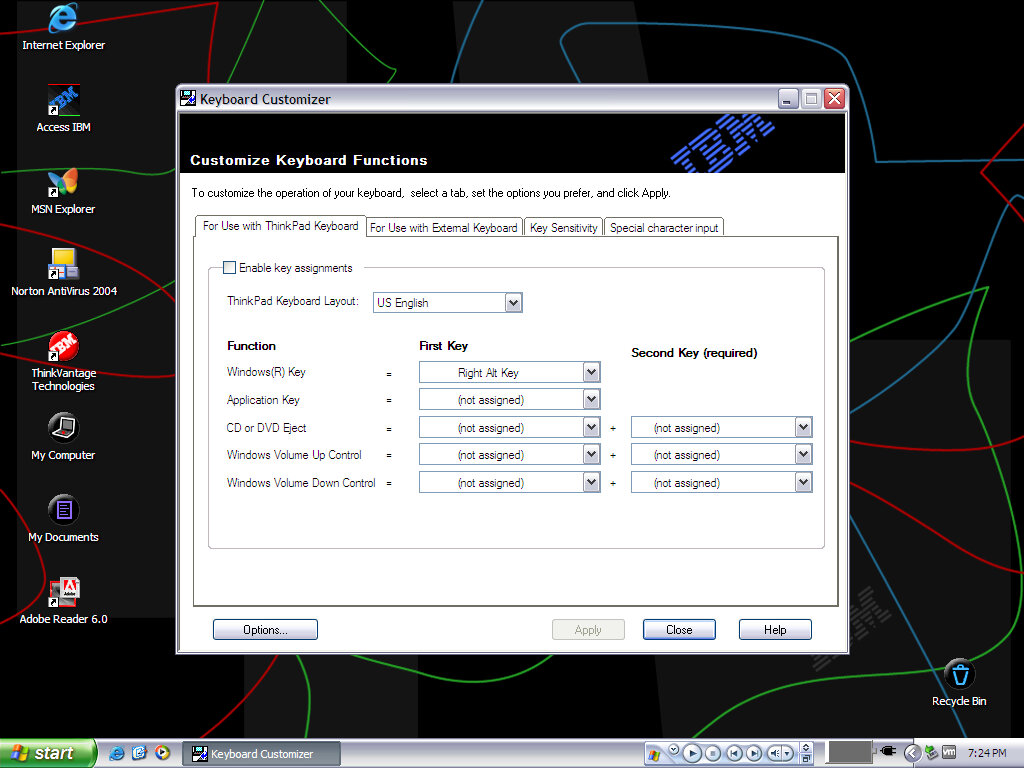Open Adobe Reader 6.0 shortcut
Screen dimensions: 1024x768
pyautogui.click(x=63, y=593)
